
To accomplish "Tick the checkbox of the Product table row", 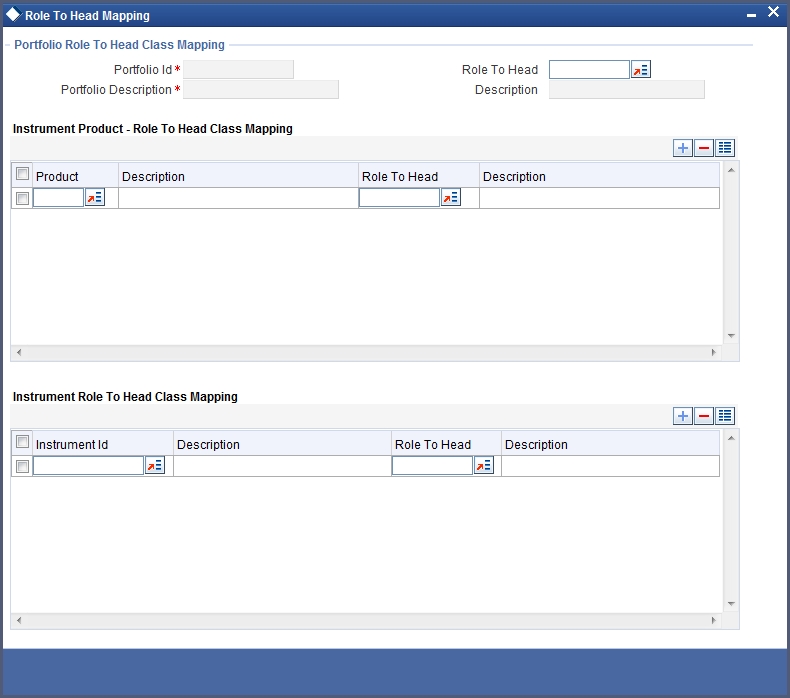I will pos(22,199).
